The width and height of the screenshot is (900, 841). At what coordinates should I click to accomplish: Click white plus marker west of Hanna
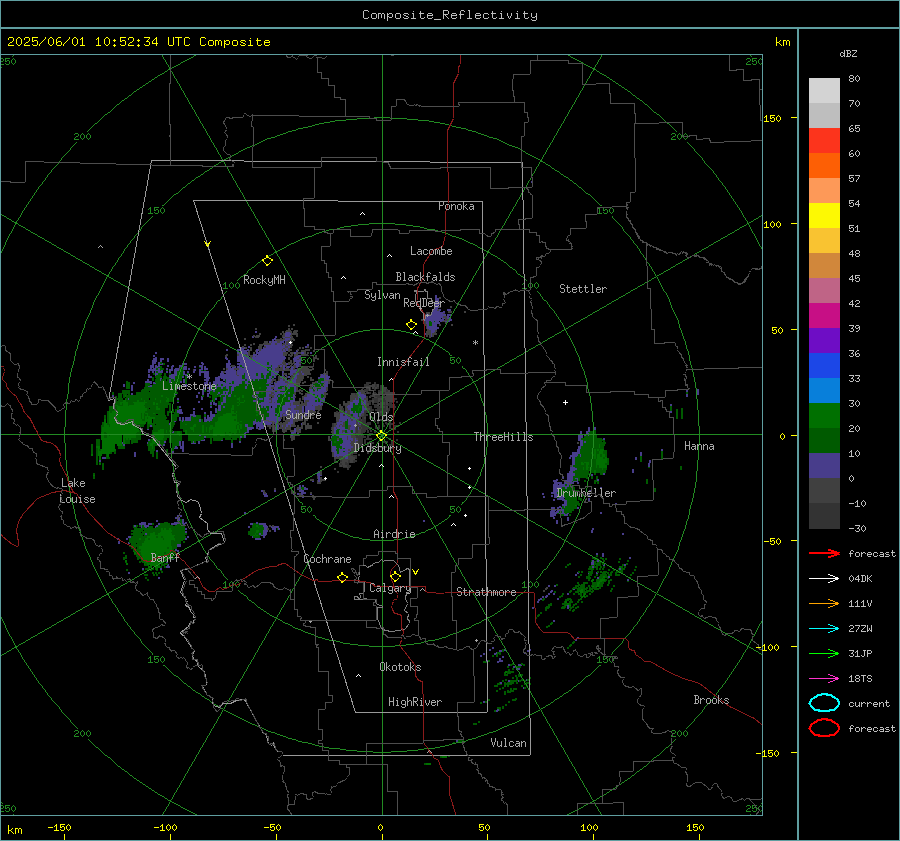coord(565,402)
